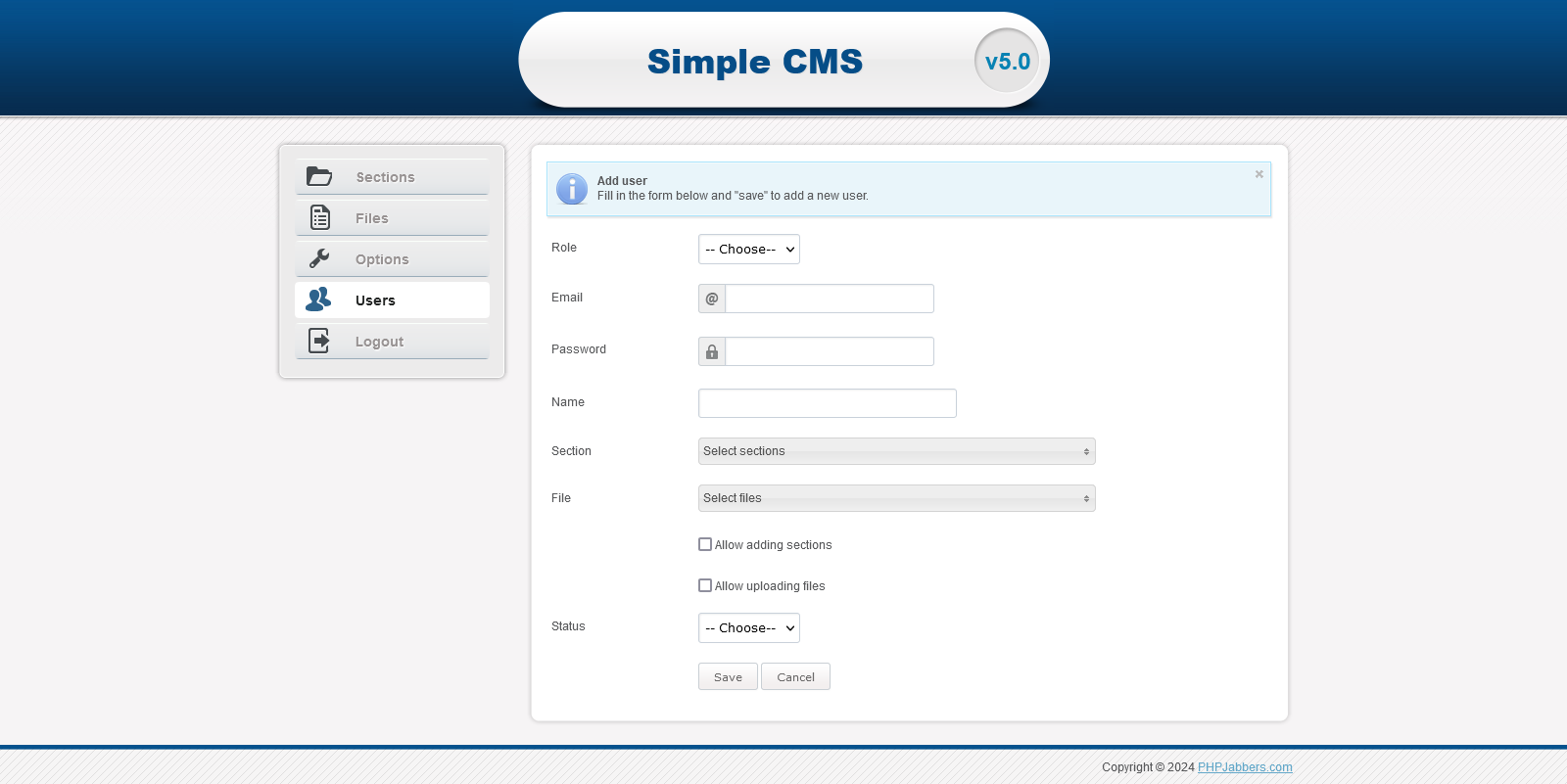This screenshot has height=784, width=1567.
Task: Open the Files menu item
Action: pyautogui.click(x=372, y=218)
